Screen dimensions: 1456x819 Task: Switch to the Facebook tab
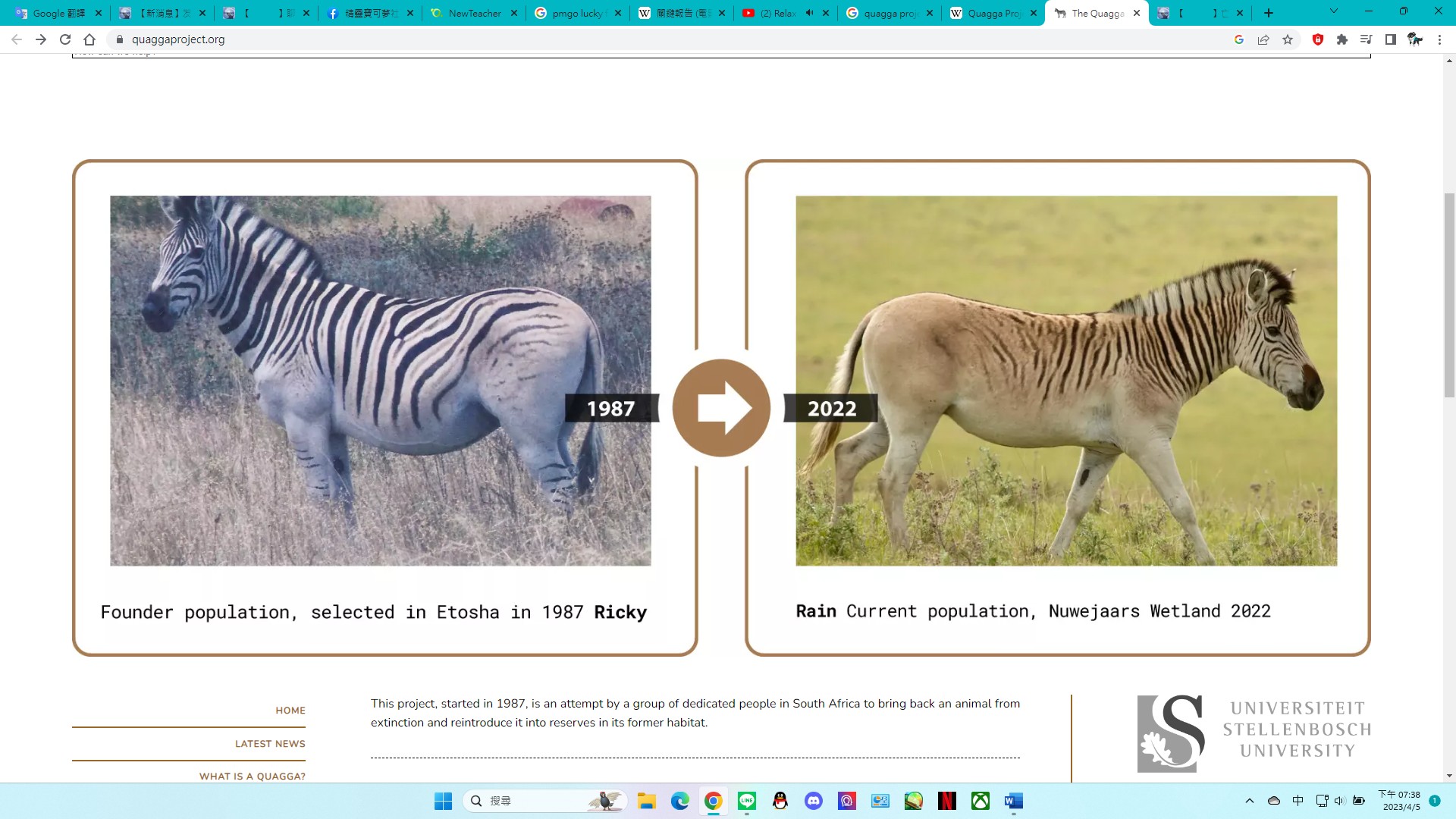click(370, 13)
